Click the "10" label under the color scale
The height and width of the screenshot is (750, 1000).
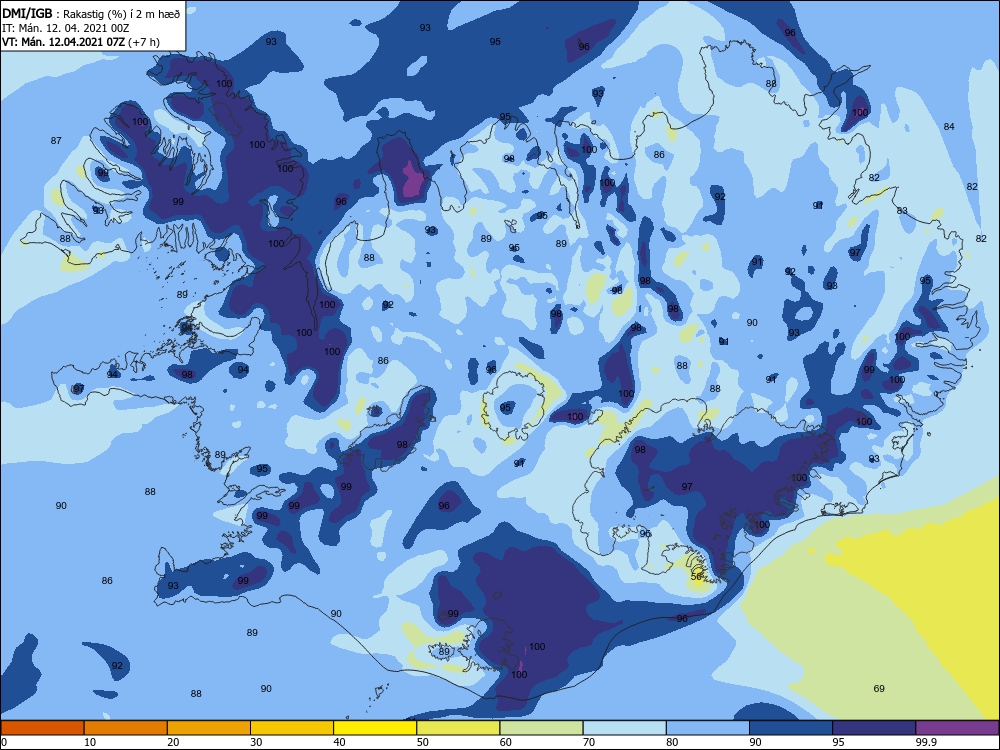click(x=90, y=742)
